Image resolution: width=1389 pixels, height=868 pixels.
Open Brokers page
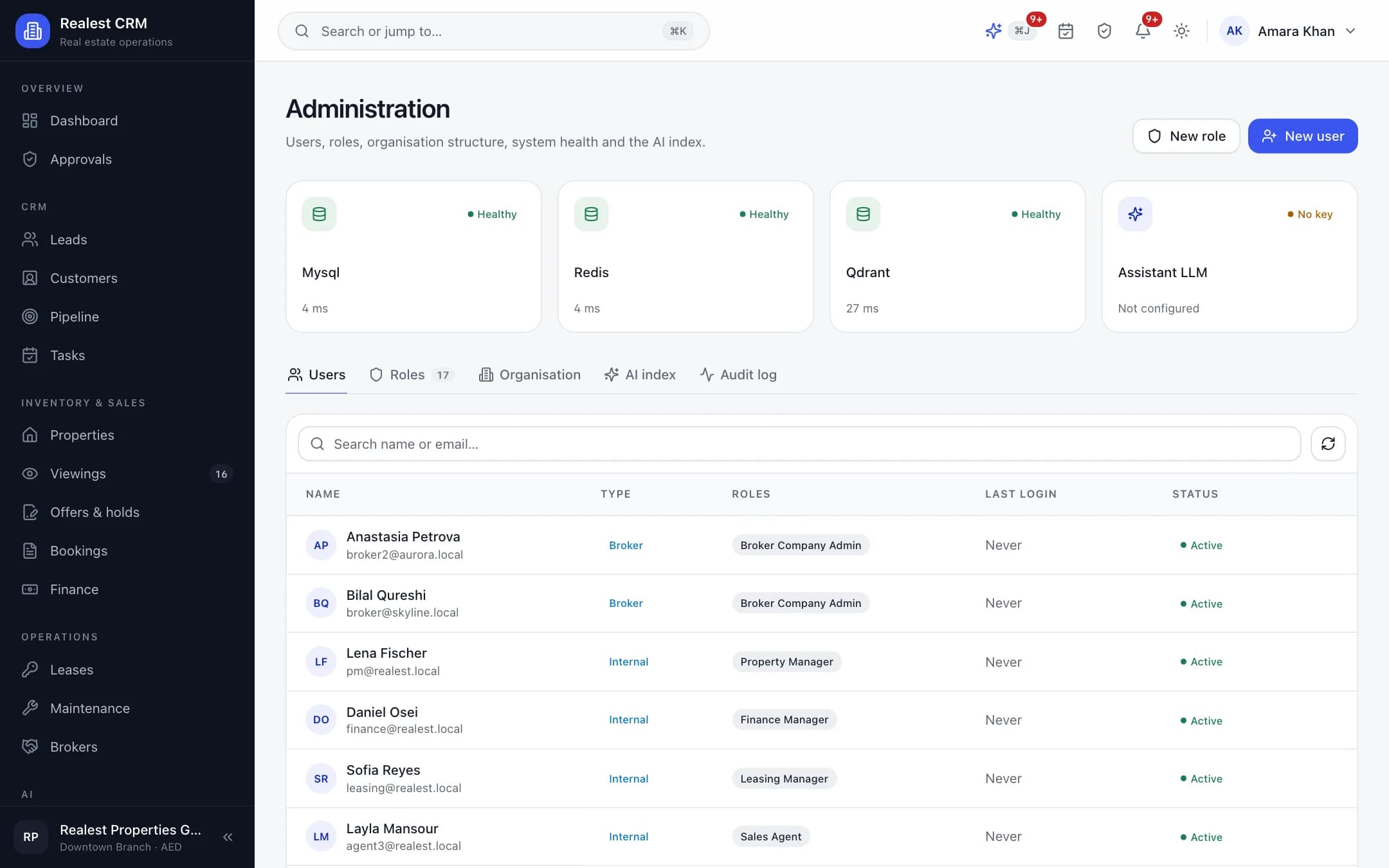[127, 747]
